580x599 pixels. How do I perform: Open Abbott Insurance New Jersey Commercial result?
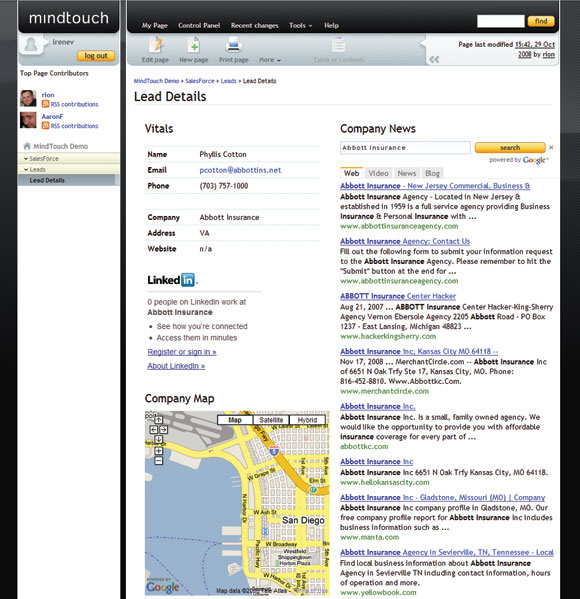pyautogui.click(x=435, y=186)
